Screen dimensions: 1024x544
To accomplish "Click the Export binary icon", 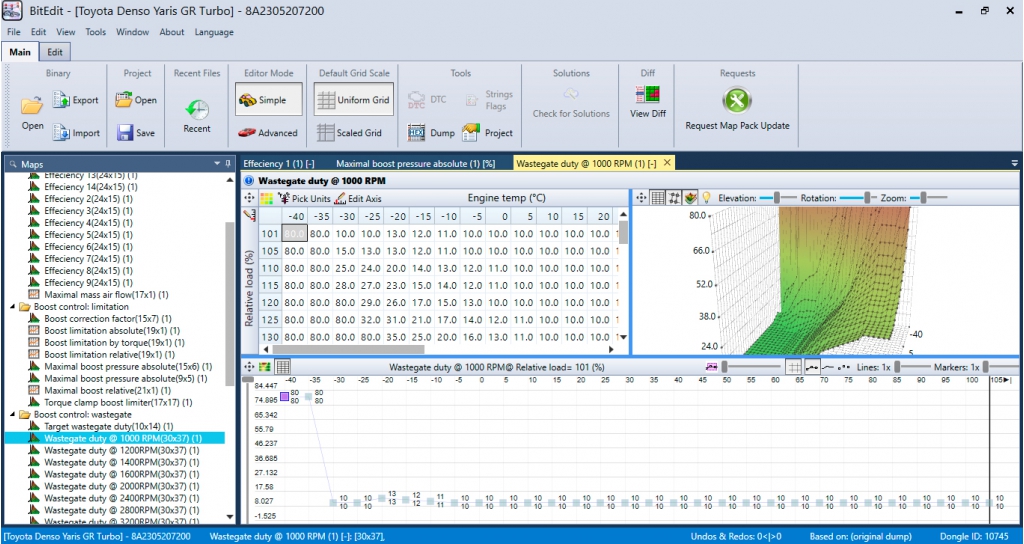I will pyautogui.click(x=61, y=100).
